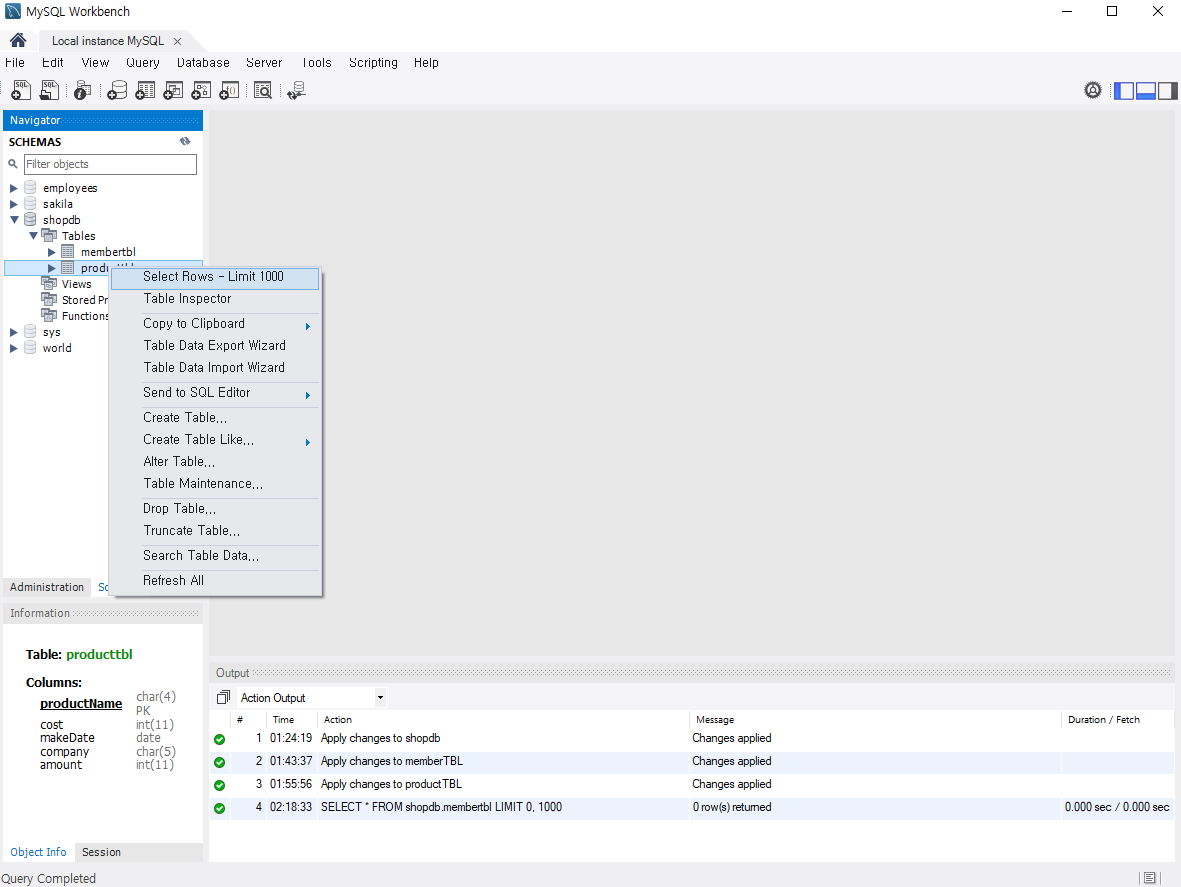Open the Query menu
The image size is (1181, 887).
[x=142, y=62]
